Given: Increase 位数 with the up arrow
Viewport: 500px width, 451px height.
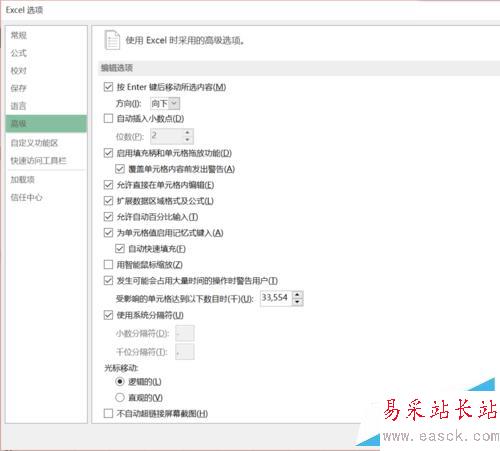Looking at the screenshot, I should click(x=188, y=133).
